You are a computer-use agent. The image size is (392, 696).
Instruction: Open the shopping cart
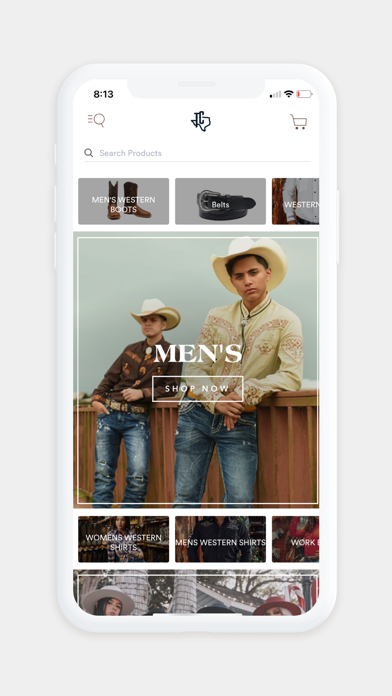299,122
